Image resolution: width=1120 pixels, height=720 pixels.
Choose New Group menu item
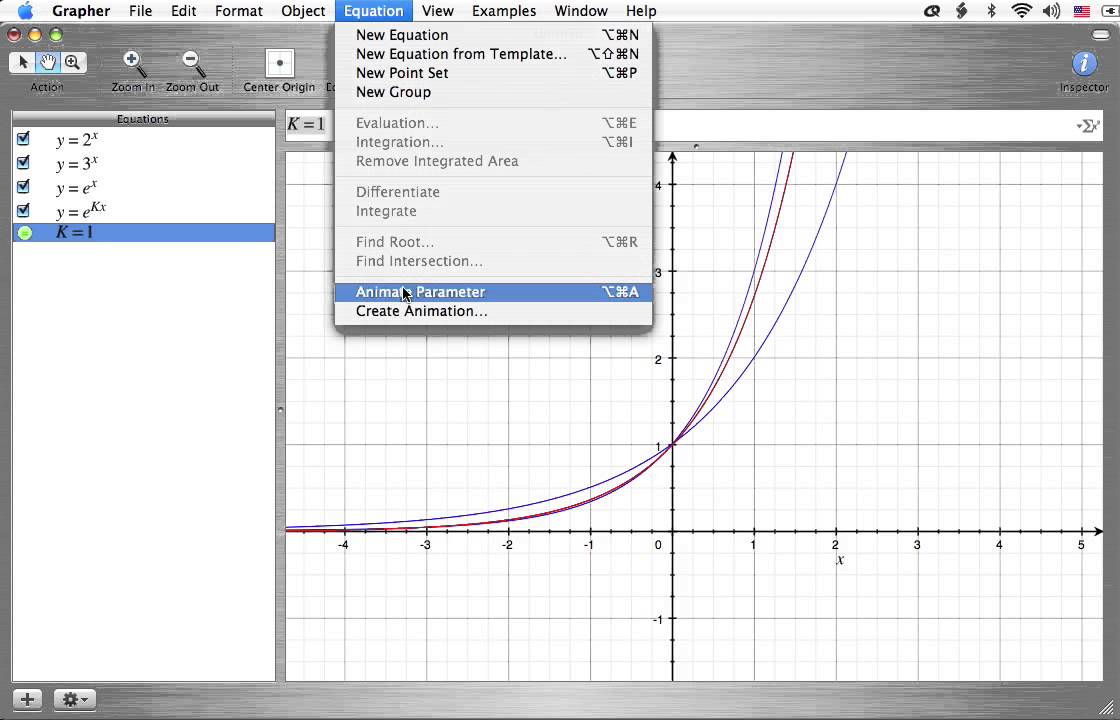pos(493,92)
